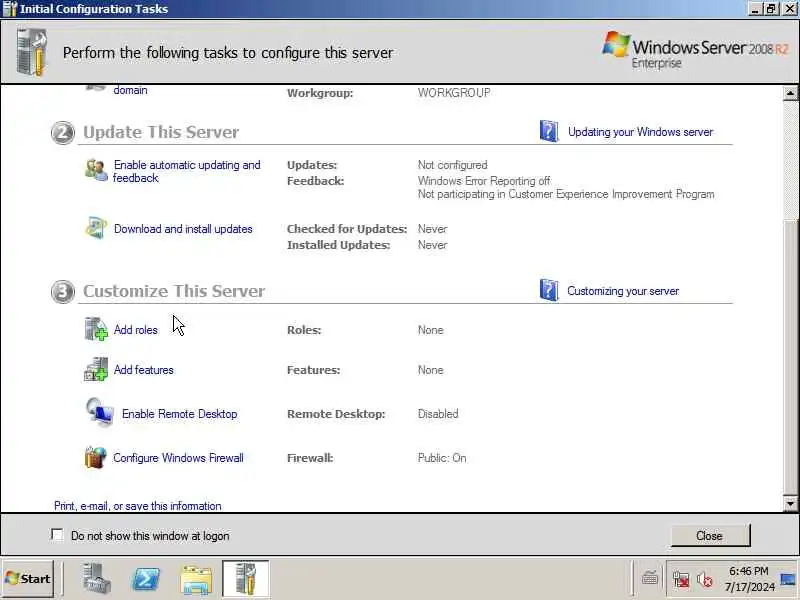Click the Download and install updates icon

(x=96, y=228)
